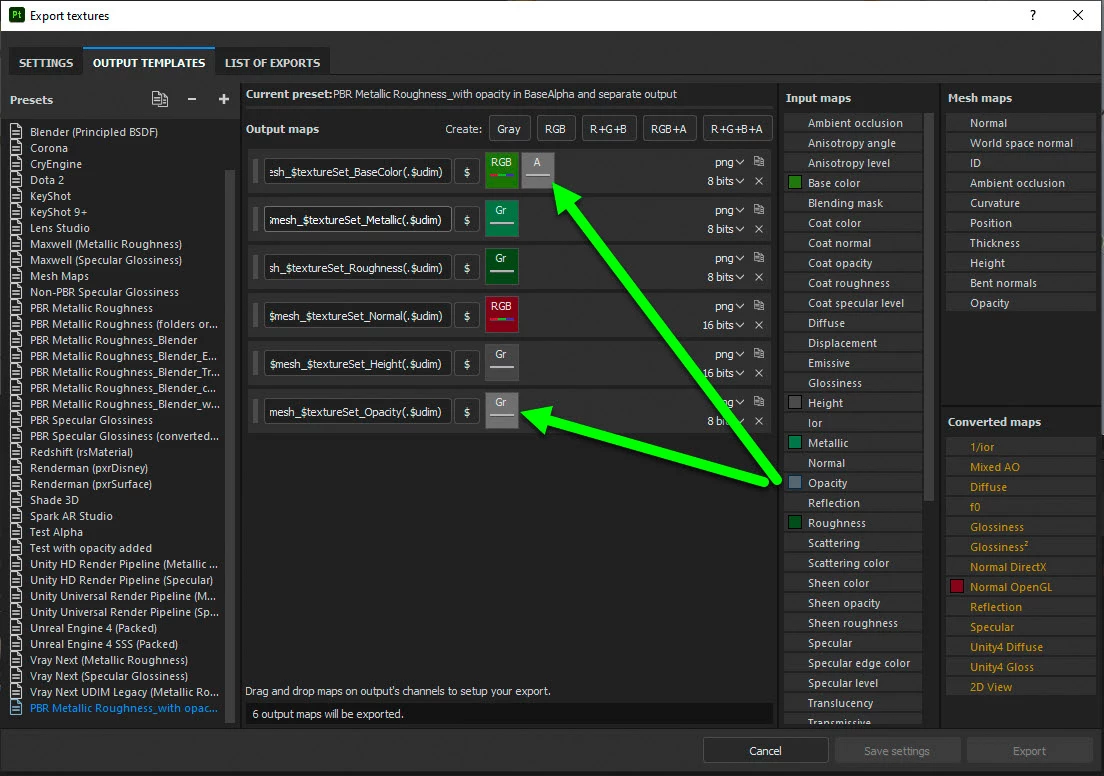Delete the Normal output map
Screen dimensions: 1104x776
[758, 325]
